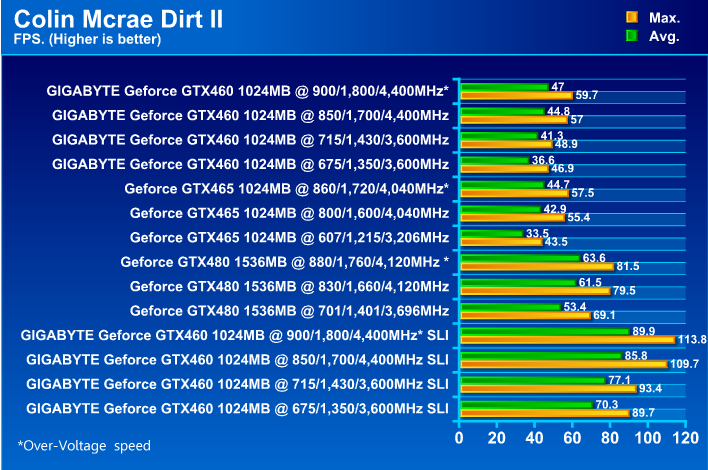Click the value '42.9' on the chart
708x470 pixels.
point(555,209)
